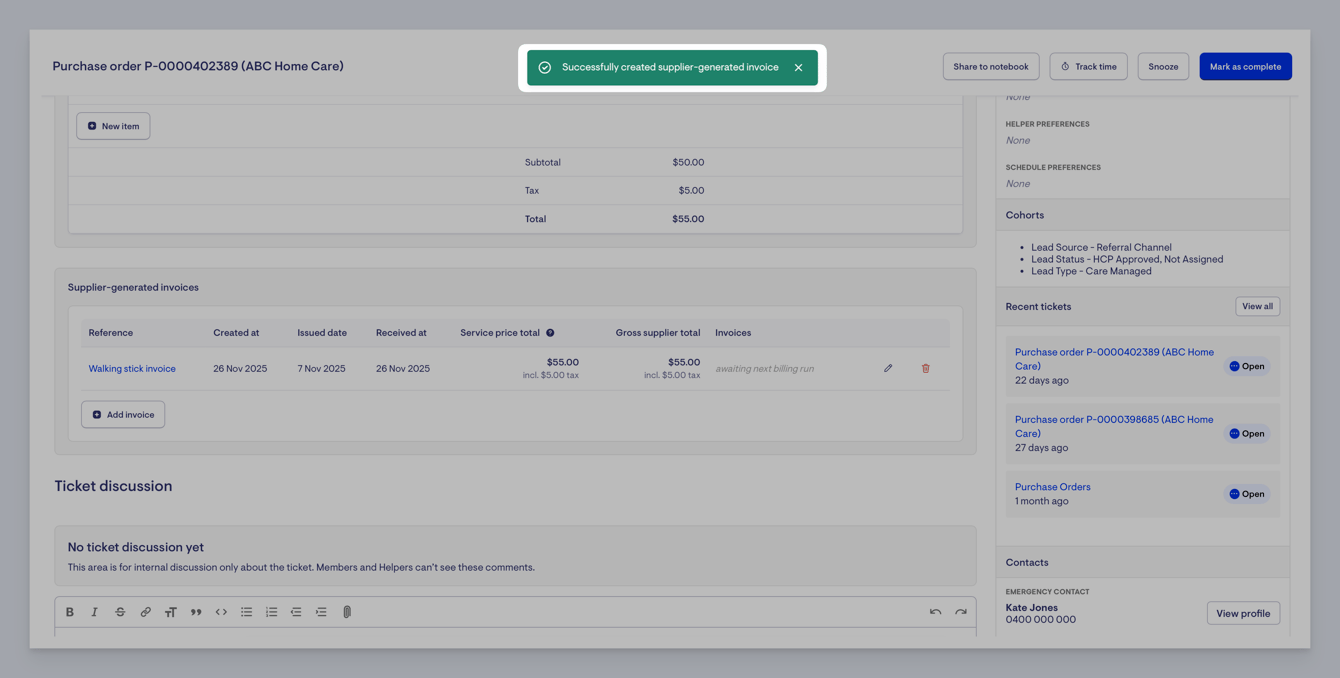1340x678 pixels.
Task: Toggle bold formatting in discussion editor
Action: pyautogui.click(x=70, y=612)
